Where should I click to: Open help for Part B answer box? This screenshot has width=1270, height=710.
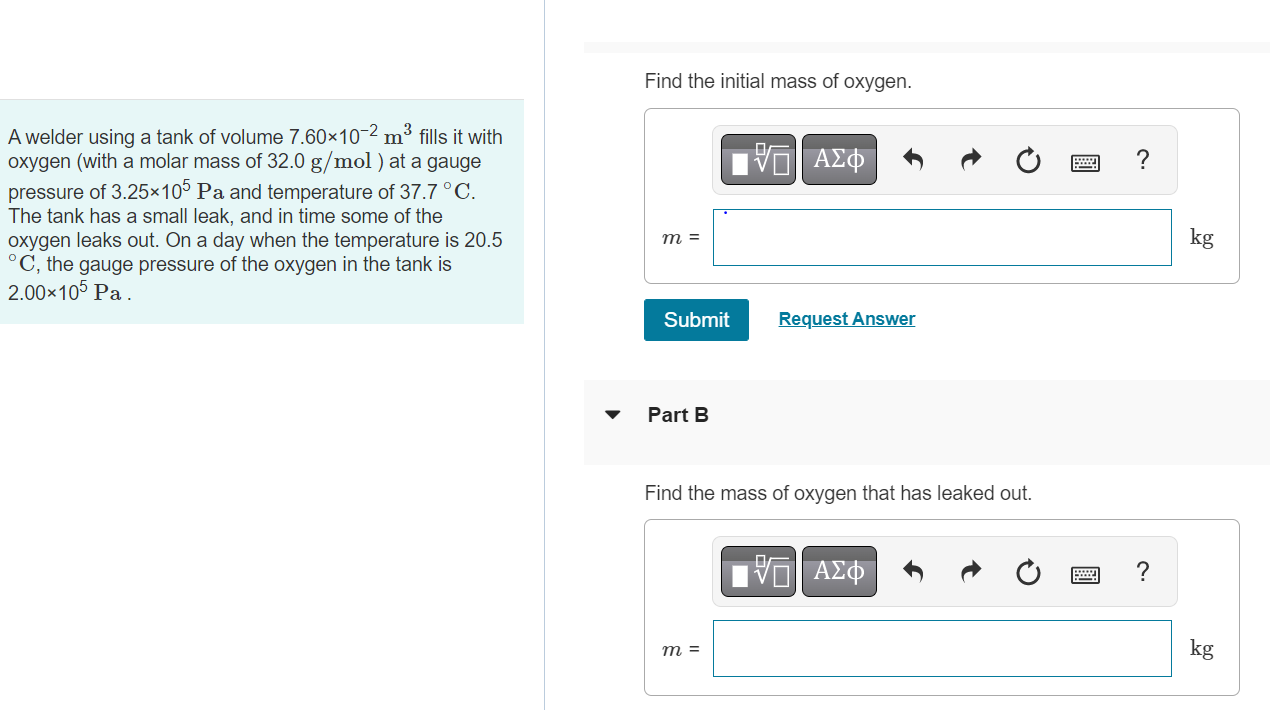1143,572
